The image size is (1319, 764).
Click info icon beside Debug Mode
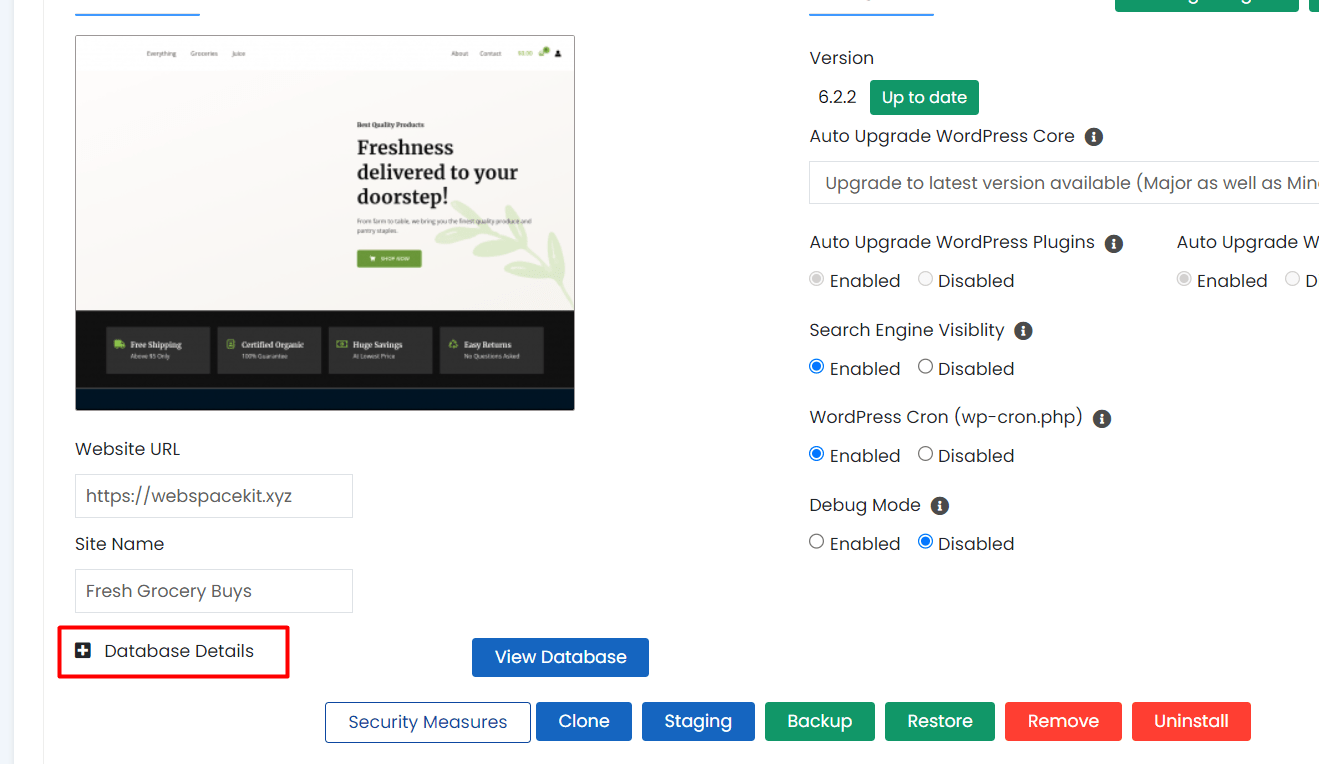[940, 506]
